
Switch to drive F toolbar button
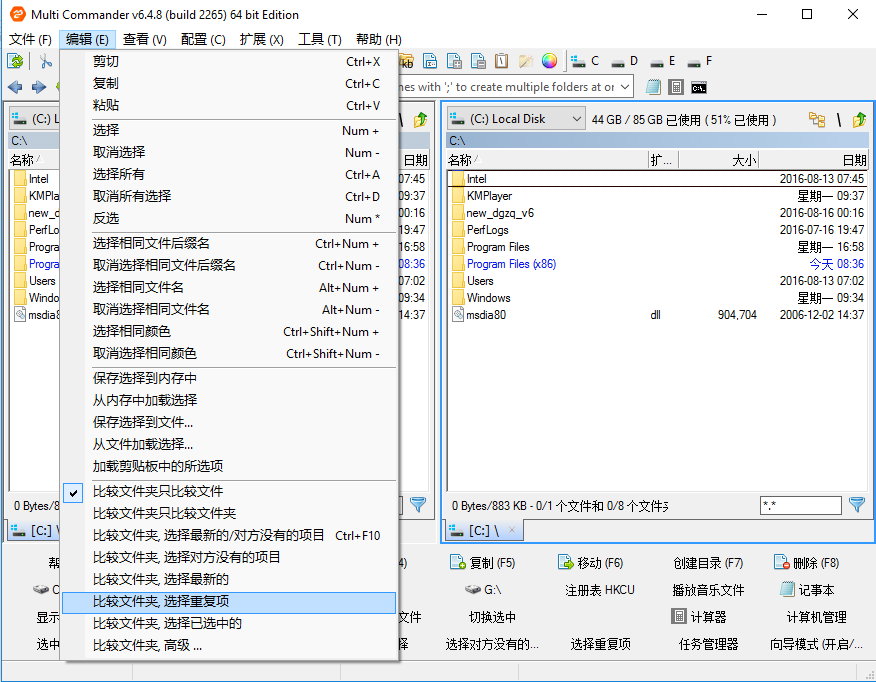700,61
